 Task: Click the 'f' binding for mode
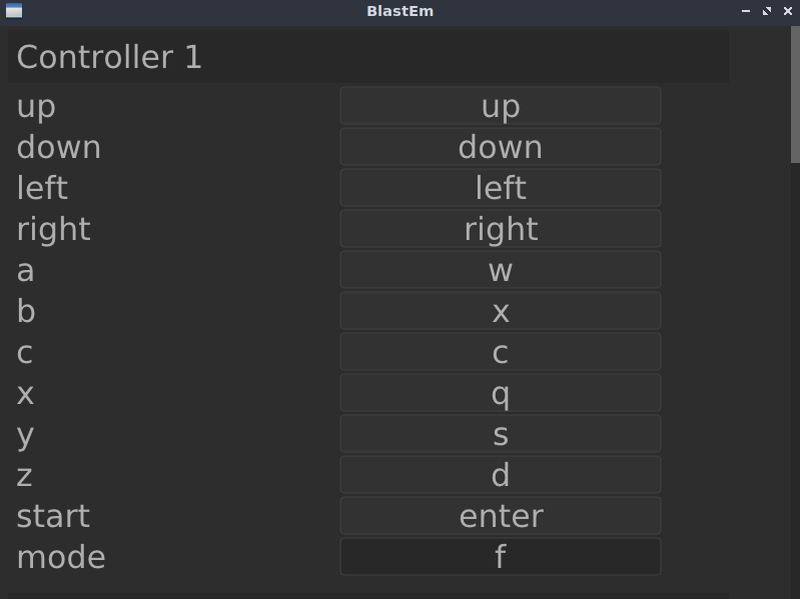(x=500, y=557)
